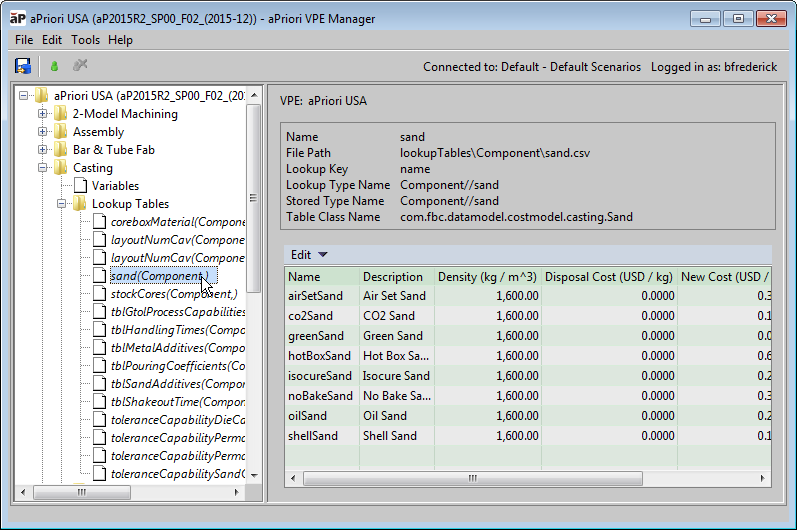Click the save icon in the toolbar
The image size is (797, 530).
point(22,66)
